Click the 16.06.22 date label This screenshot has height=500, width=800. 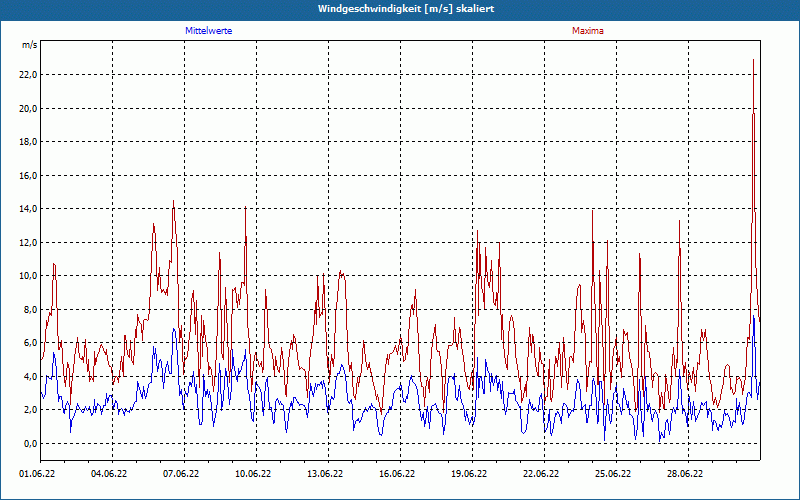[397, 474]
